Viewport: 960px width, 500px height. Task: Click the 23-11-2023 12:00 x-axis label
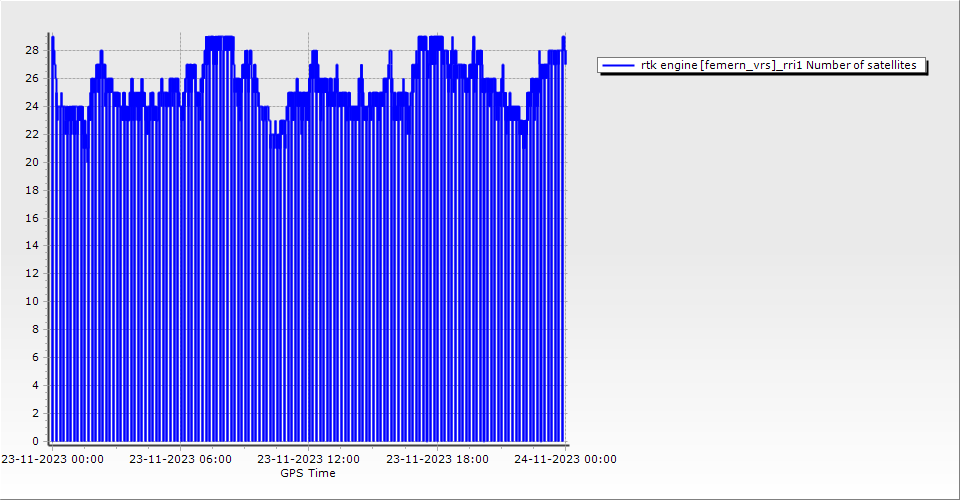click(x=308, y=459)
